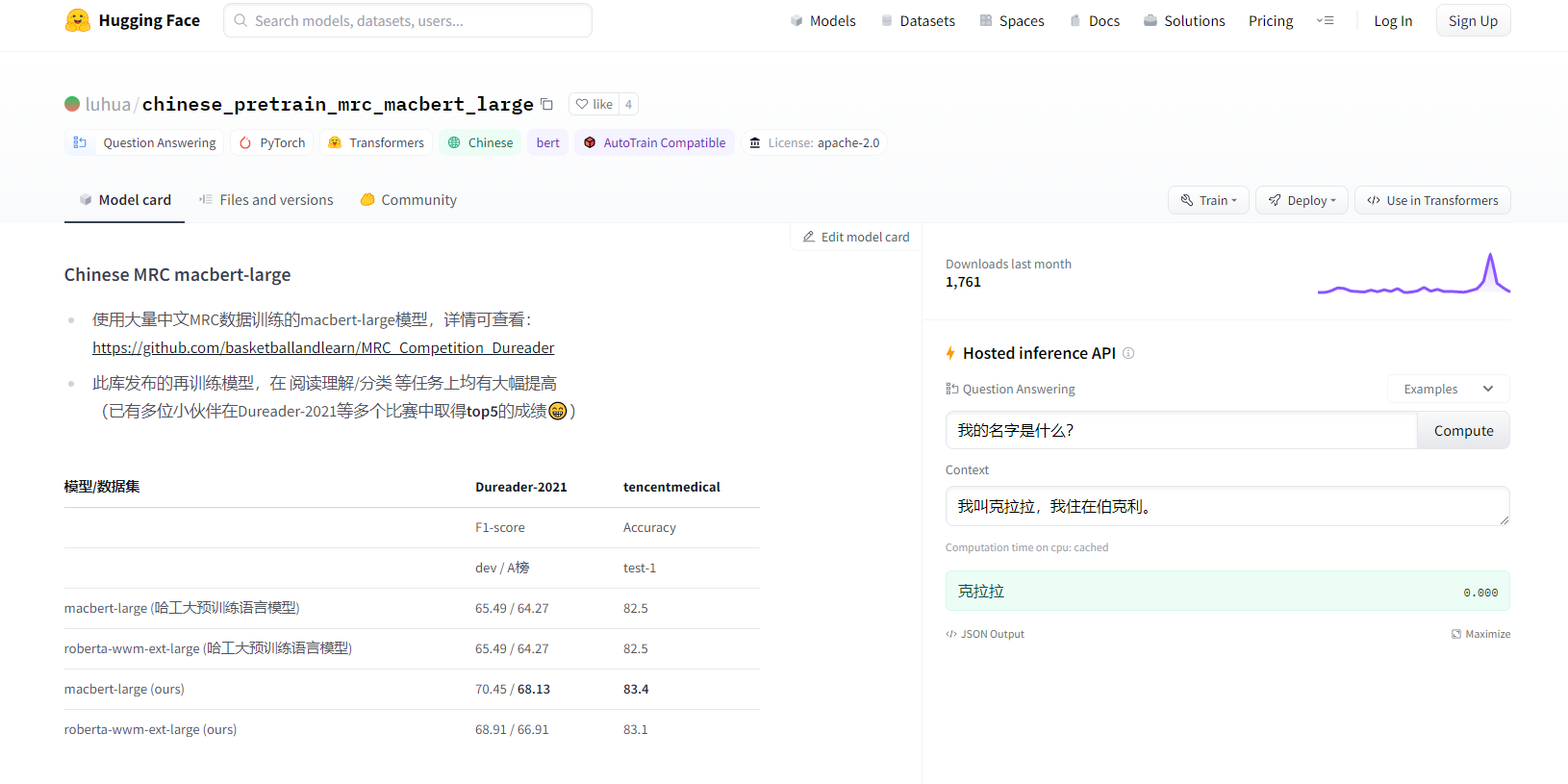Click the Question Answering tag label
Image resolution: width=1568 pixels, height=784 pixels.
tap(160, 142)
